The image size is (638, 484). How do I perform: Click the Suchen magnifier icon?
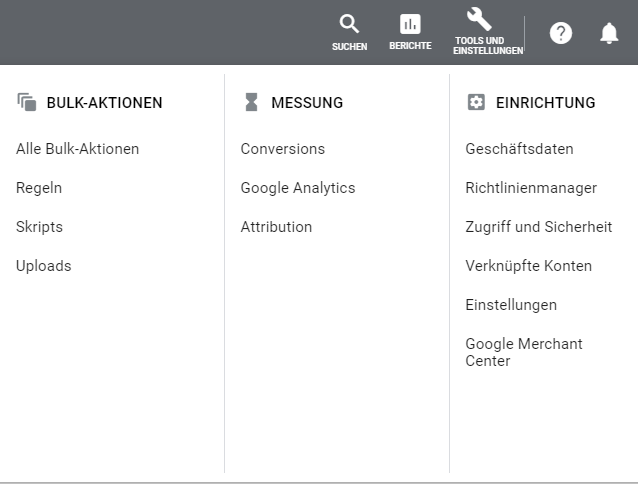click(x=349, y=24)
